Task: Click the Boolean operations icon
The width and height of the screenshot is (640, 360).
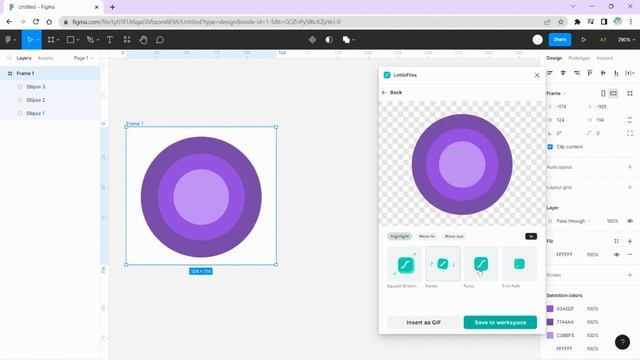Action: 346,40
